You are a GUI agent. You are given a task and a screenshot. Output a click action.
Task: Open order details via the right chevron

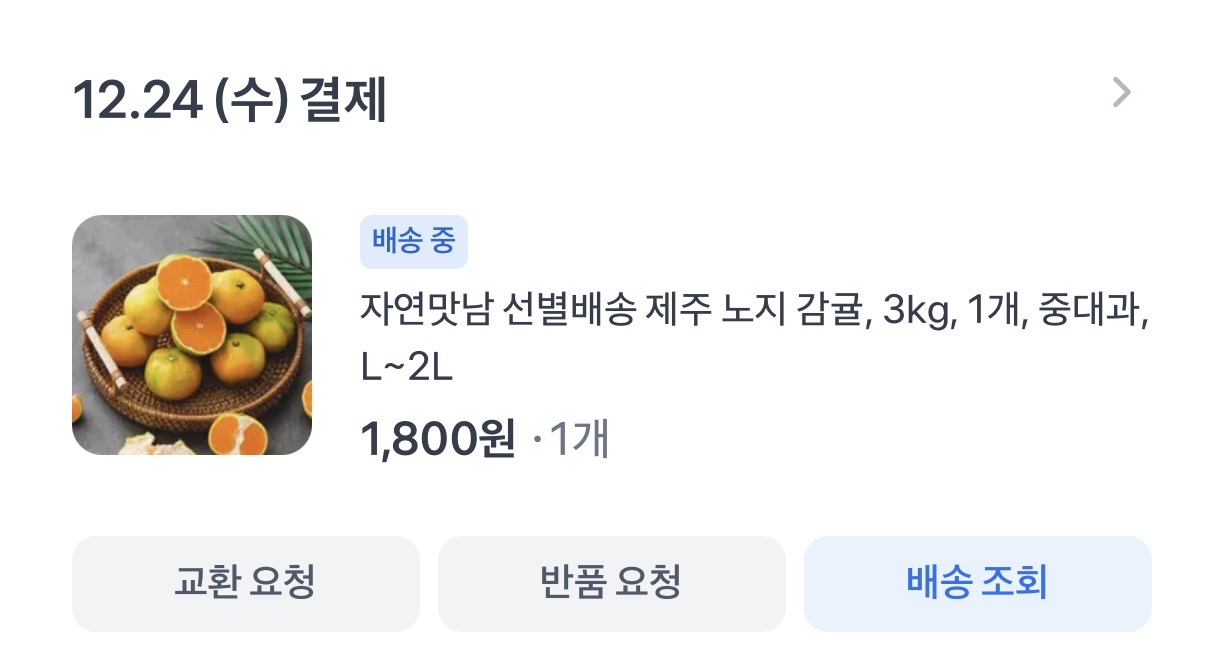pos(1122,93)
